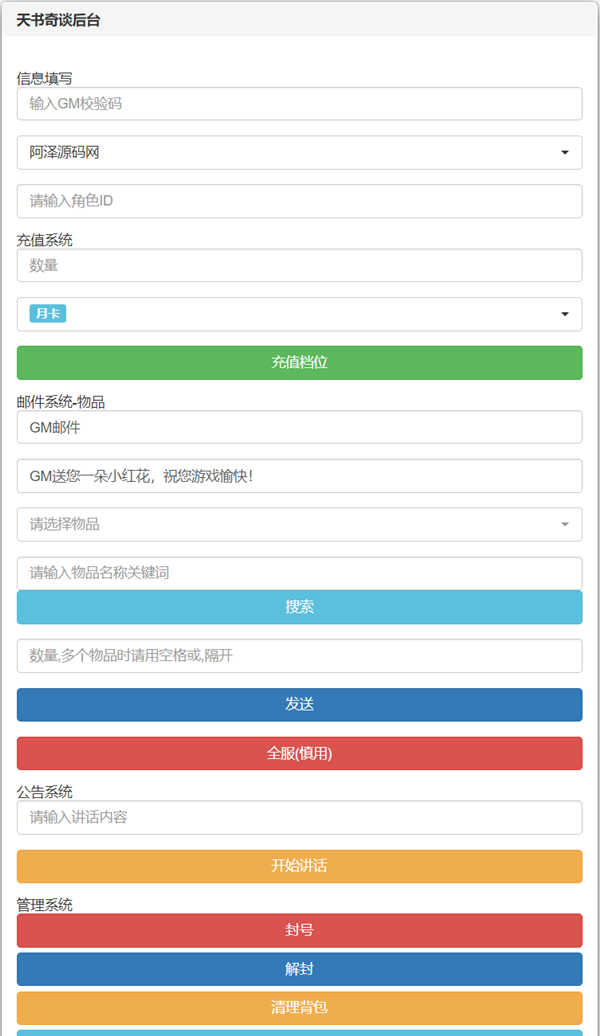The image size is (600, 1036).
Task: Click the GM邮件 mail title field
Action: pos(299,427)
